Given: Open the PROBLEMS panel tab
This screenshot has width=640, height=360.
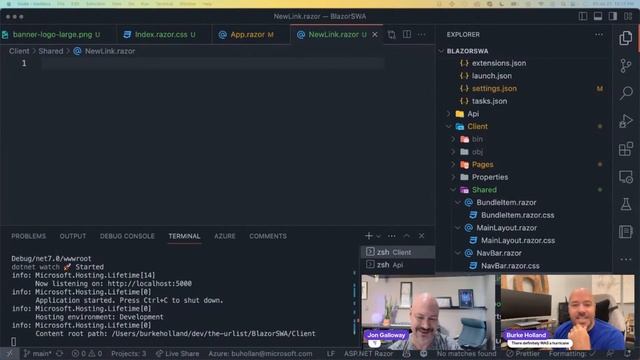Looking at the screenshot, I should (x=29, y=236).
